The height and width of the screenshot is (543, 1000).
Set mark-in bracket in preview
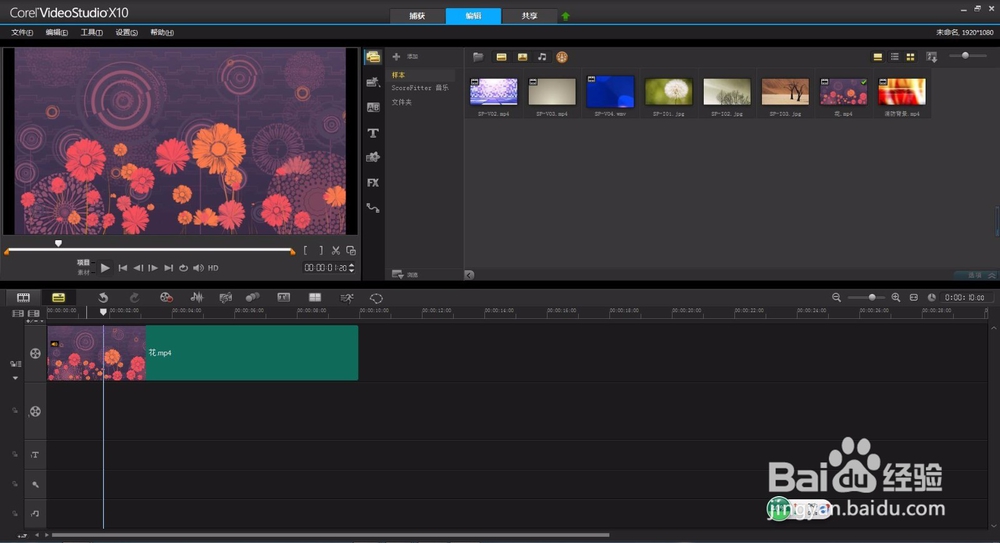(x=305, y=251)
